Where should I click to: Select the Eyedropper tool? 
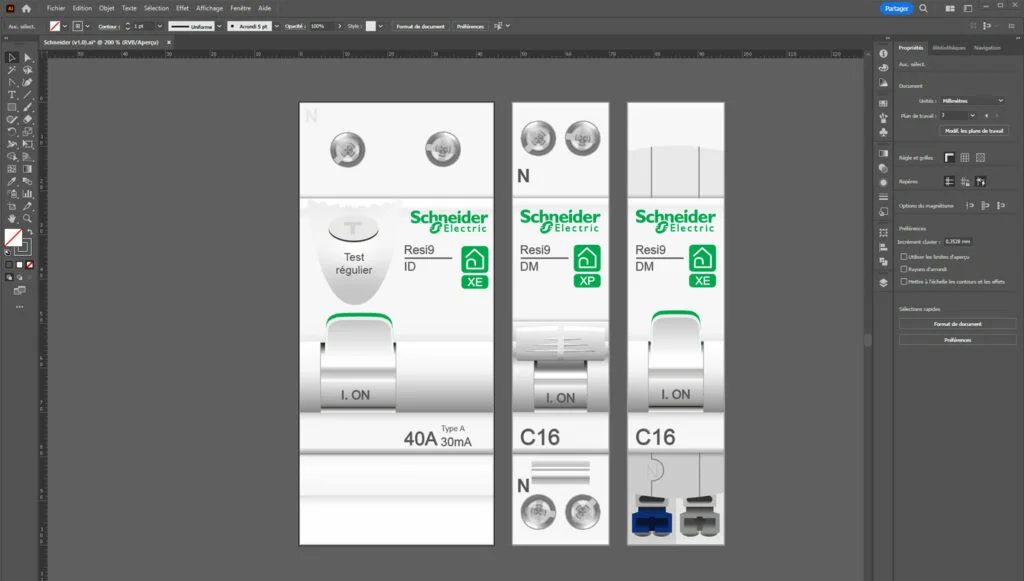(12, 181)
